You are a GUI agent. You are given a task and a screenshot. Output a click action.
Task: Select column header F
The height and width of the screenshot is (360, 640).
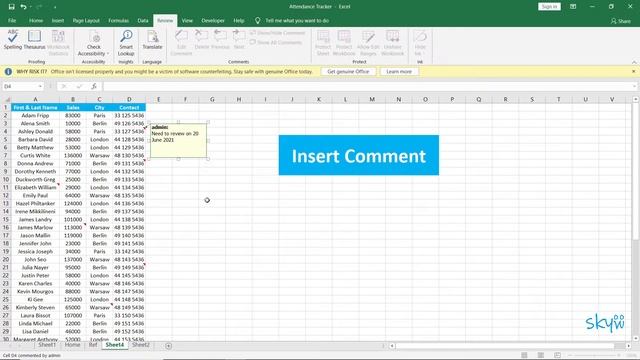185,99
